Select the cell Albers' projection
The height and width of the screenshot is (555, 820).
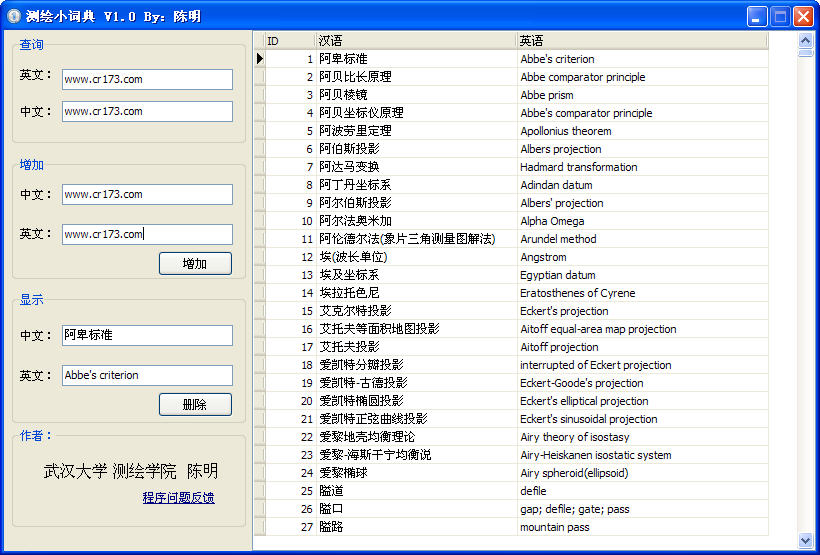pos(643,203)
